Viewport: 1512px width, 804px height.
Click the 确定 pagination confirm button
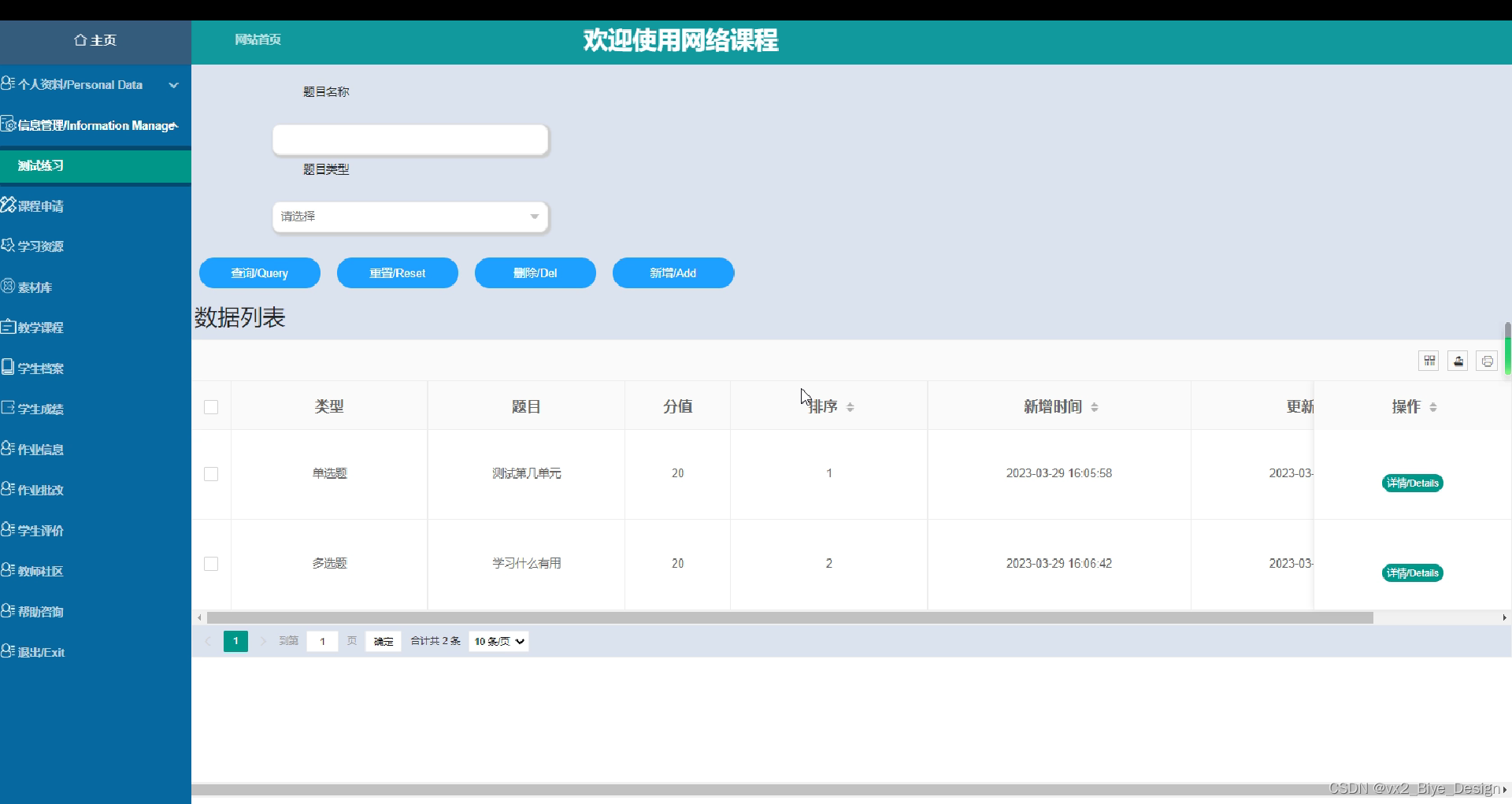tap(384, 641)
